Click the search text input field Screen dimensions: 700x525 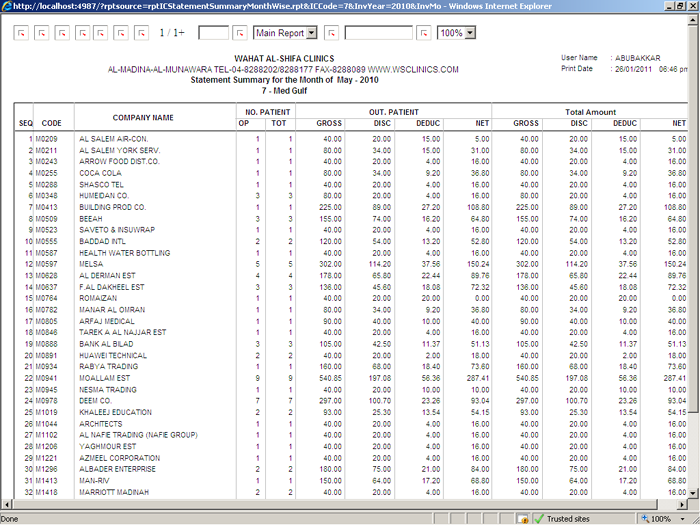click(x=379, y=33)
